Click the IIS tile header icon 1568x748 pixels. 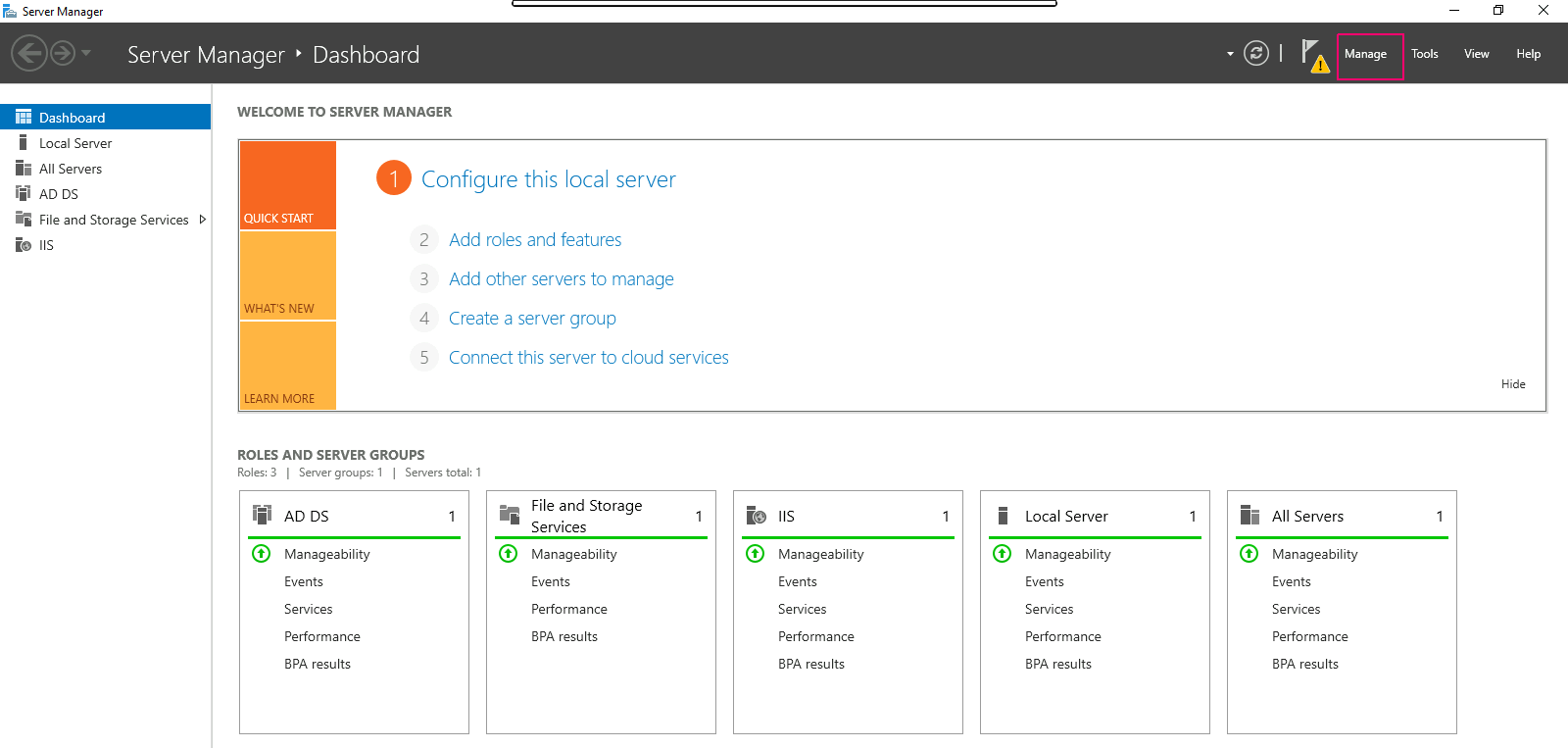click(757, 515)
